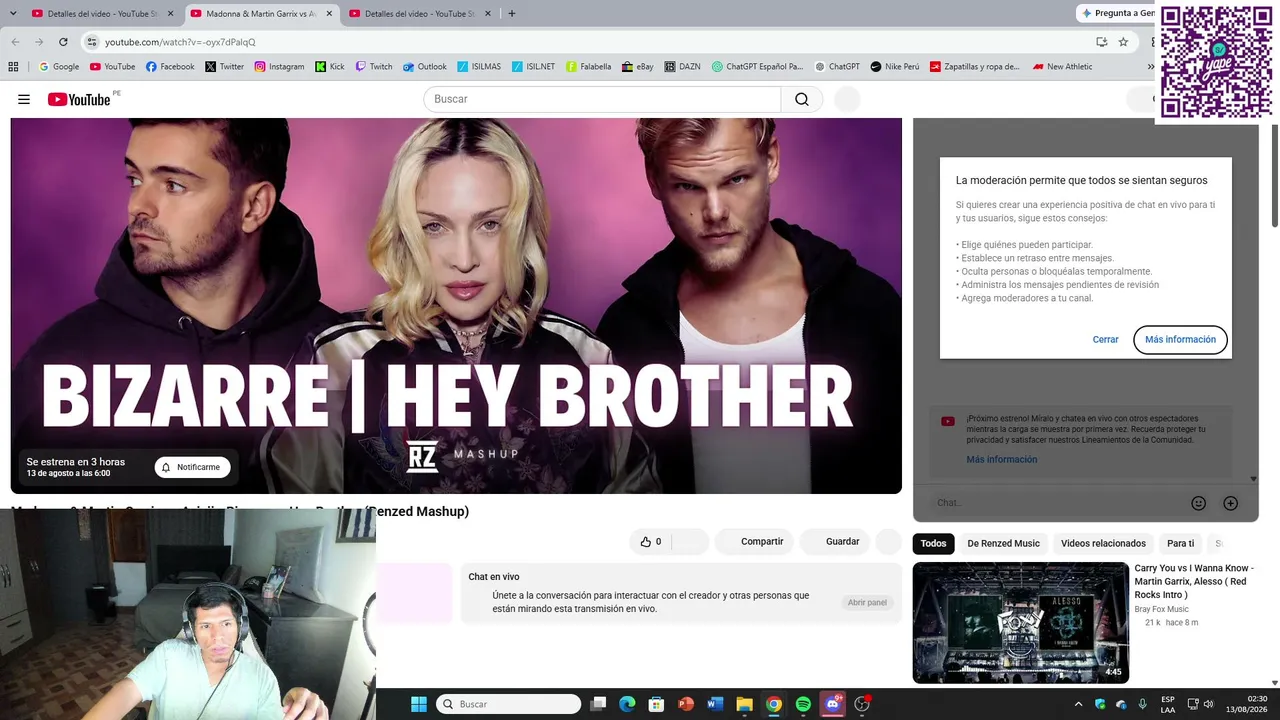
Task: Open the tab search dropdown arrow
Action: [x=14, y=14]
